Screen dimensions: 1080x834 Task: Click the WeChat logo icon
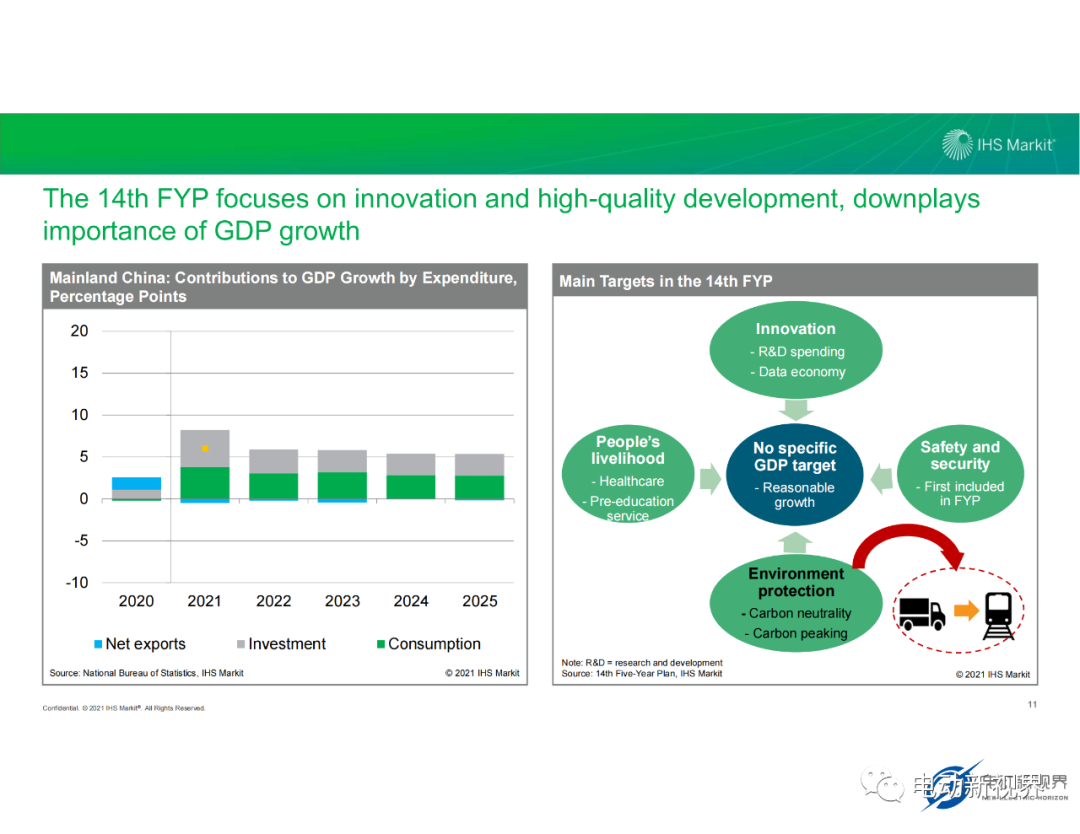[x=882, y=785]
